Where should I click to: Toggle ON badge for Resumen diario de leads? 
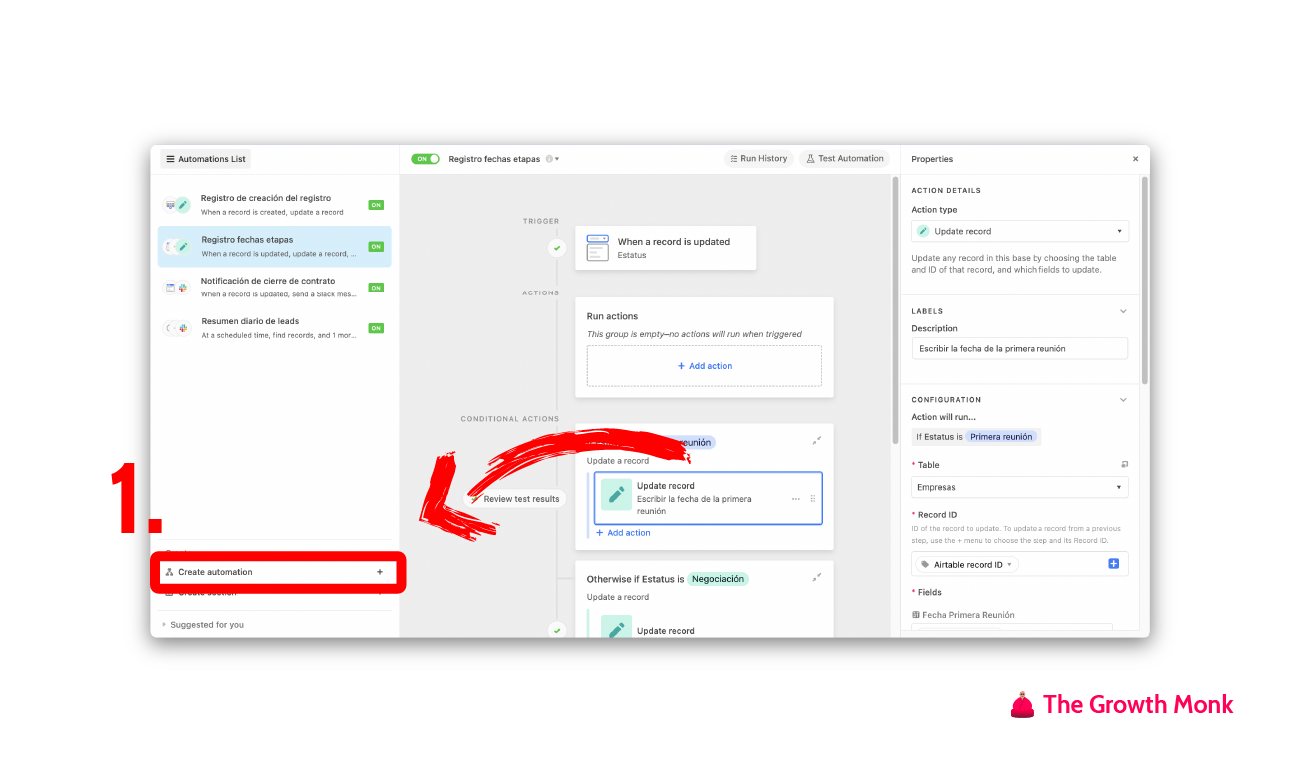tap(376, 328)
